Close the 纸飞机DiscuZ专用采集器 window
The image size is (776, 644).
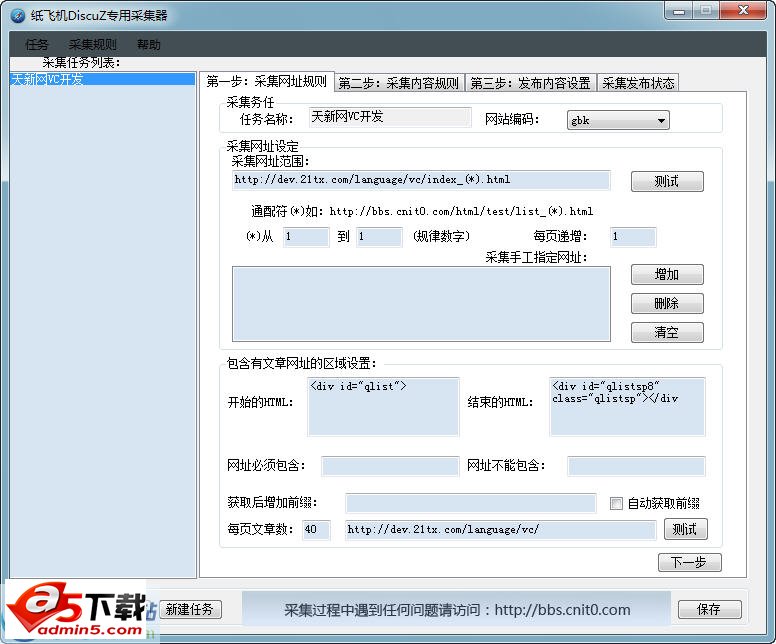[x=743, y=11]
